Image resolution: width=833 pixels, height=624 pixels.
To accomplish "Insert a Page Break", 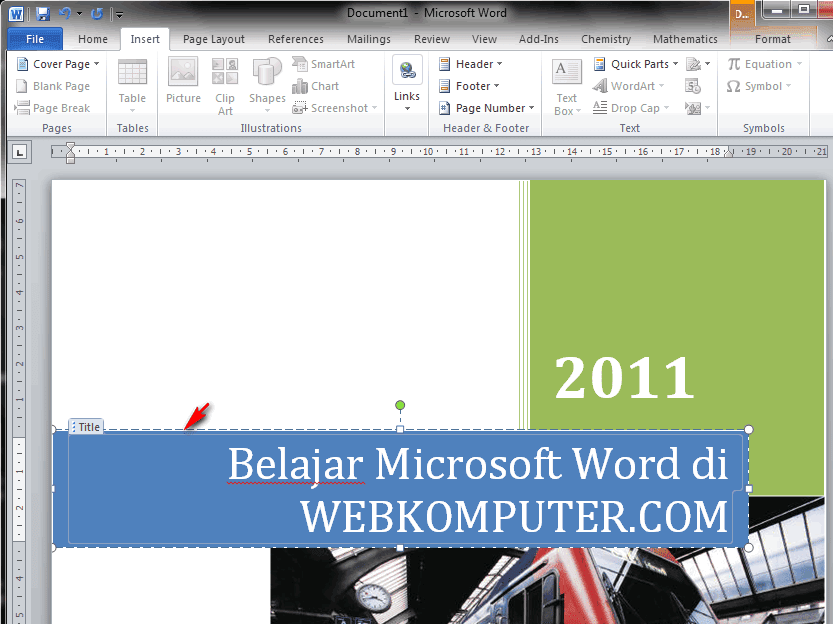I will point(56,107).
